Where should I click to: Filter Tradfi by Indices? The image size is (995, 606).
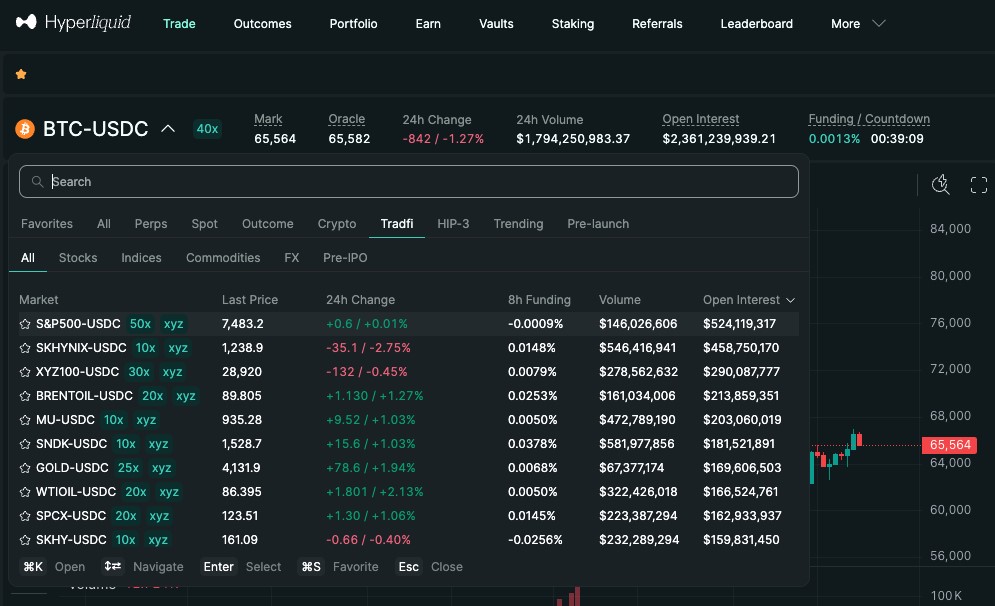point(141,258)
